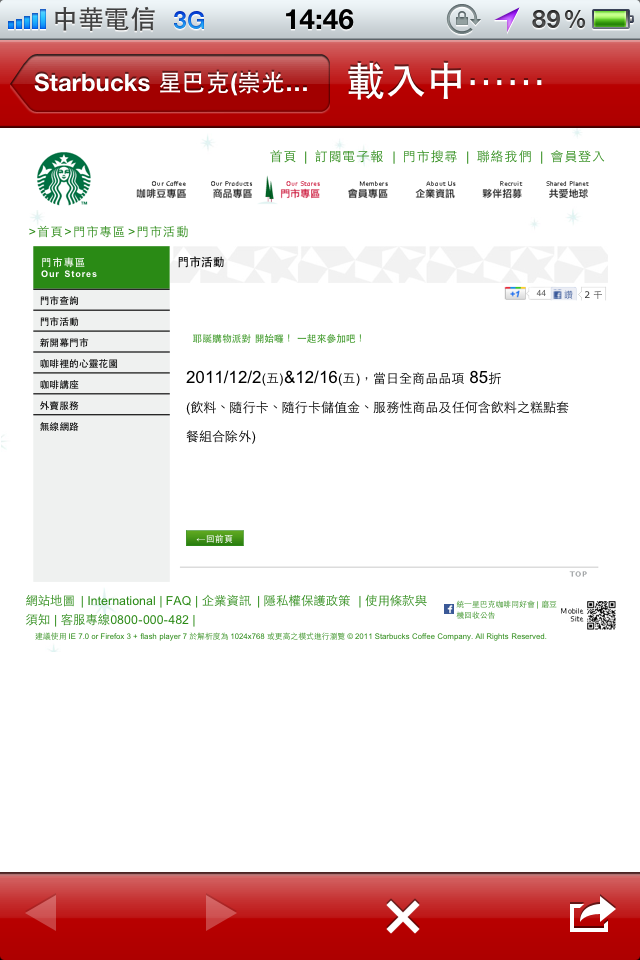
Task: Tap the Starbucks 星巴克 back button
Action: [x=170, y=83]
